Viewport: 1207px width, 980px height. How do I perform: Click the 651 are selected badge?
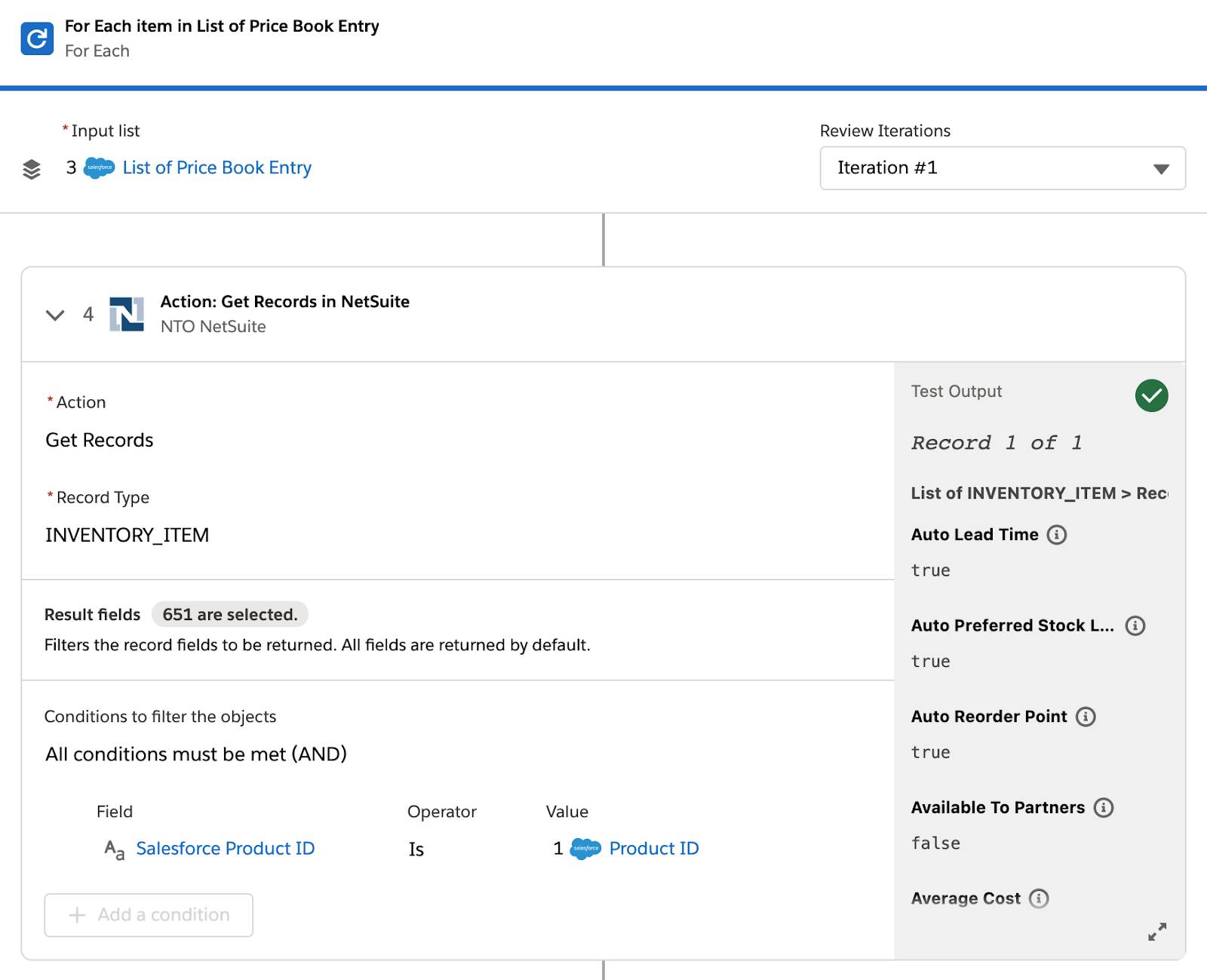(x=230, y=615)
